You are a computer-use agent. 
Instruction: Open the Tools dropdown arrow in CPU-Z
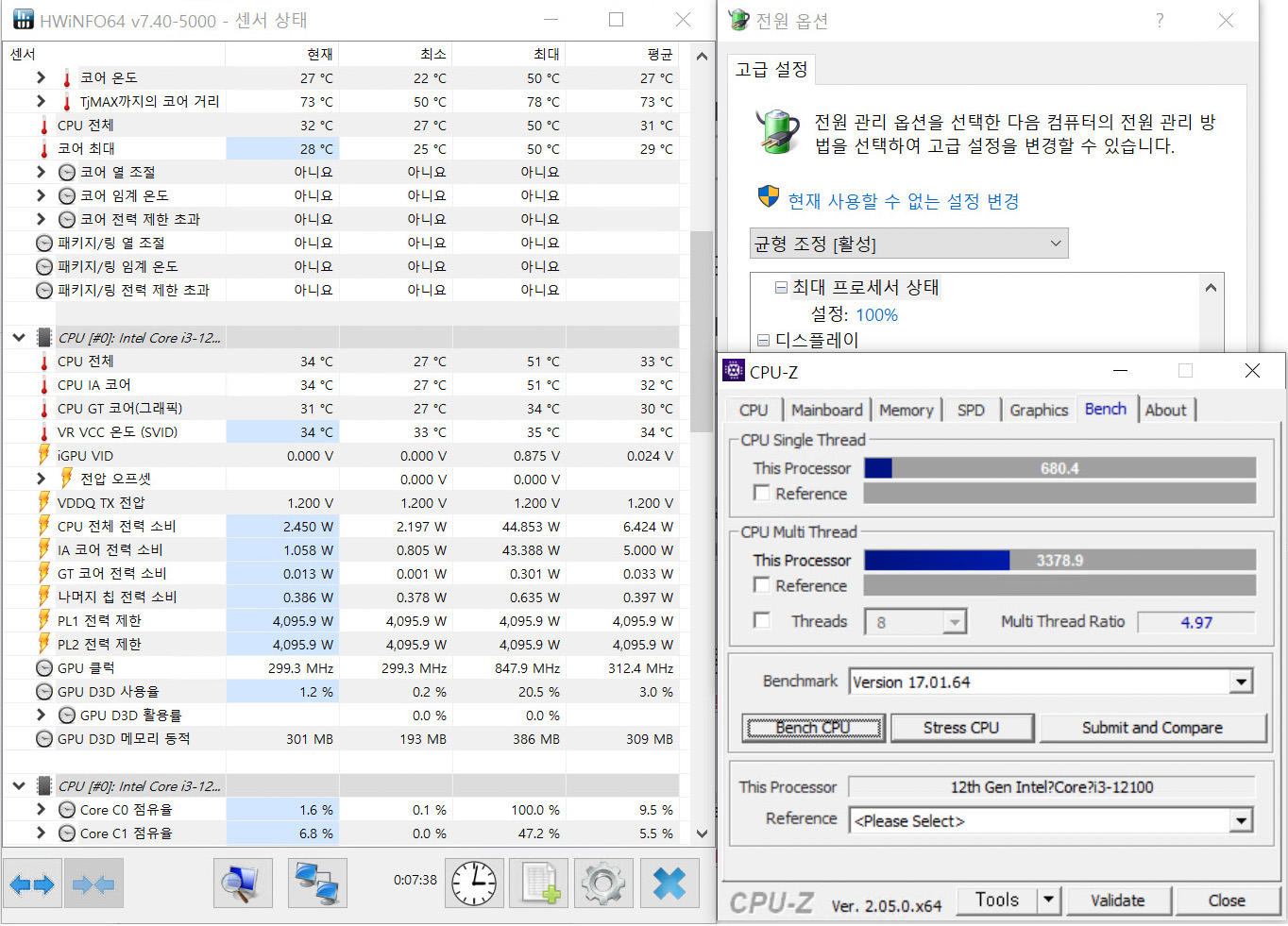click(x=1048, y=901)
